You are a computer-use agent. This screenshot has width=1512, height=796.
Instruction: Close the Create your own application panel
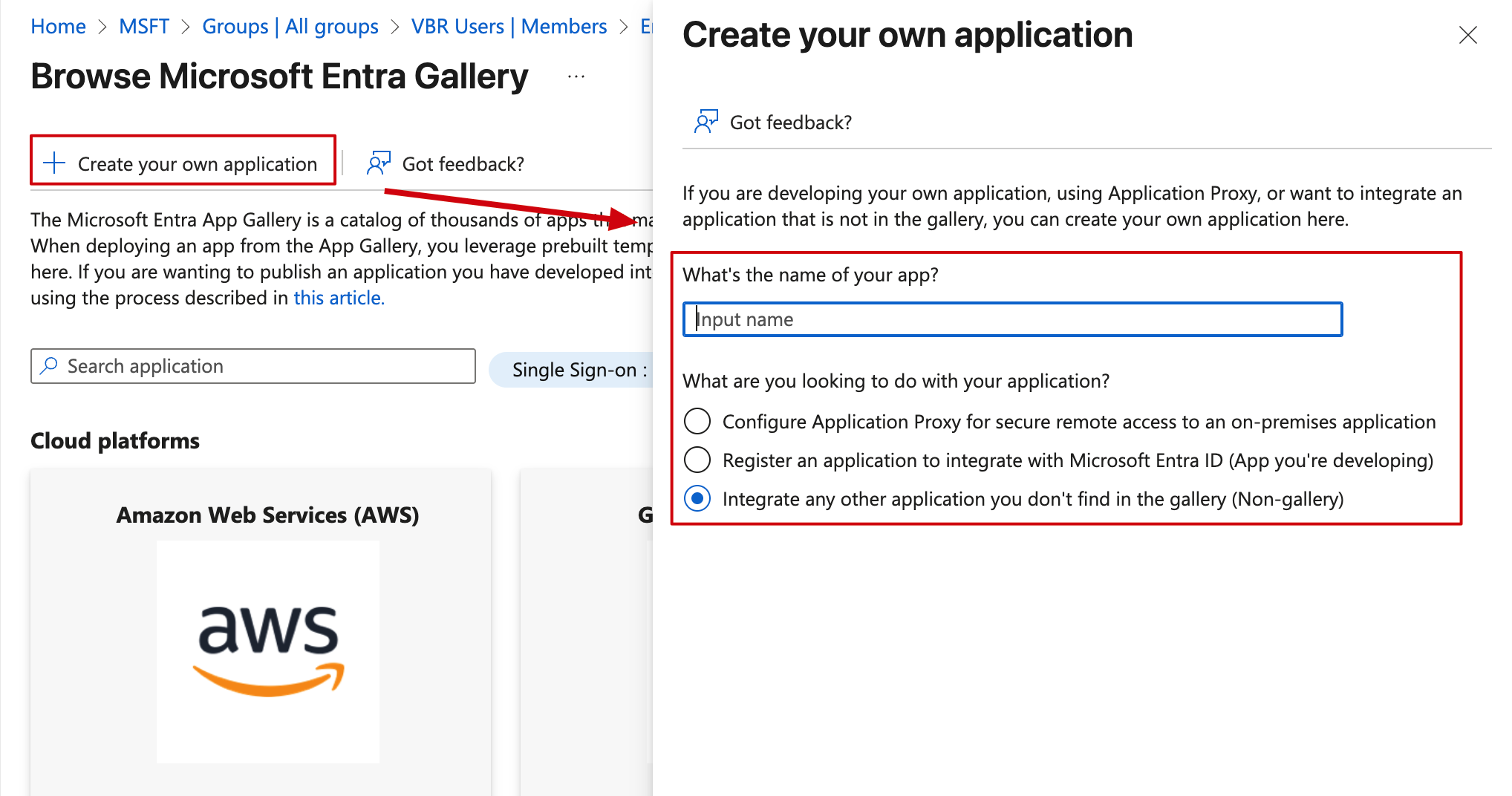click(x=1467, y=35)
